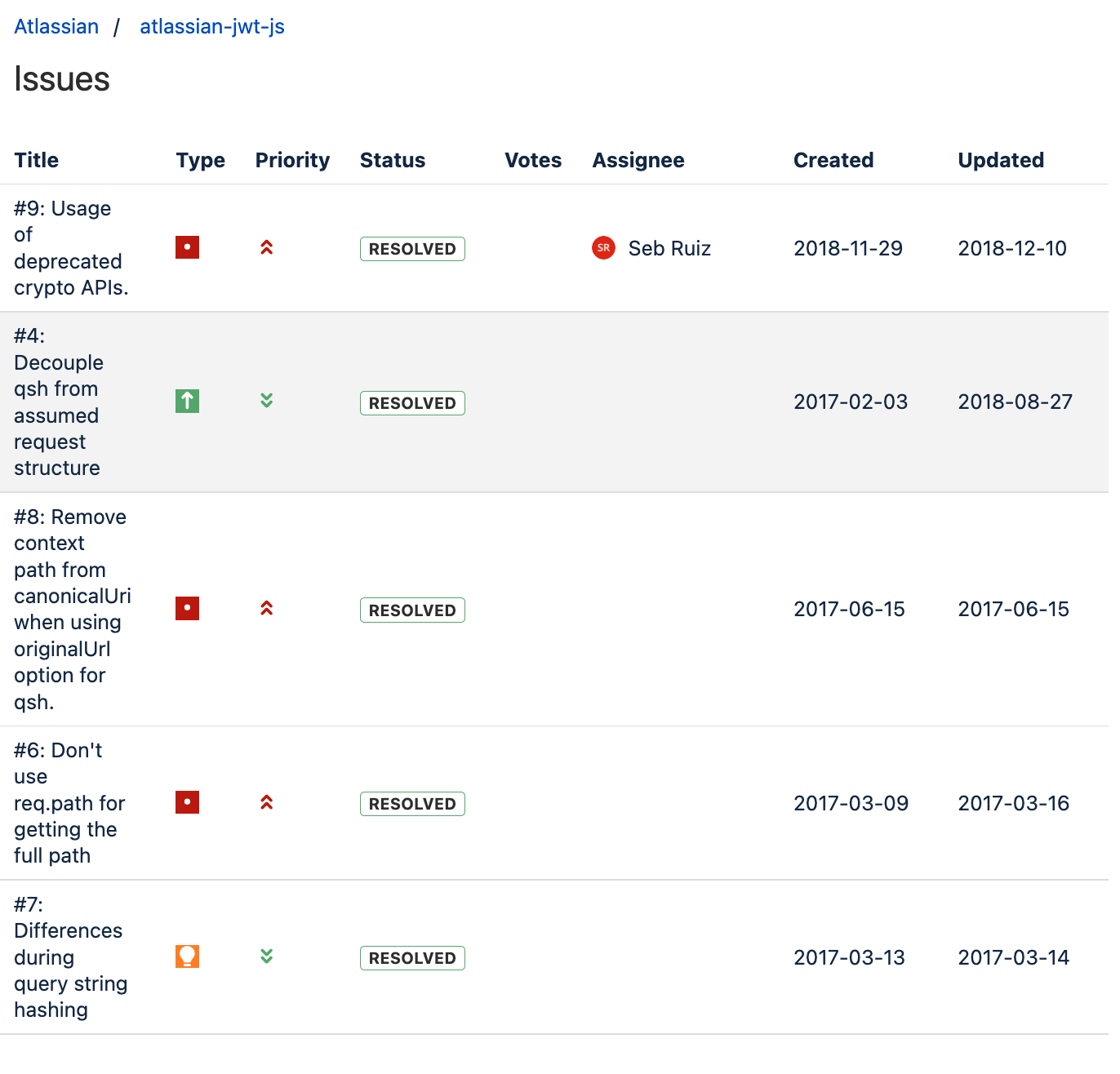
Task: Sort issues by the Title column header
Action: (x=36, y=160)
